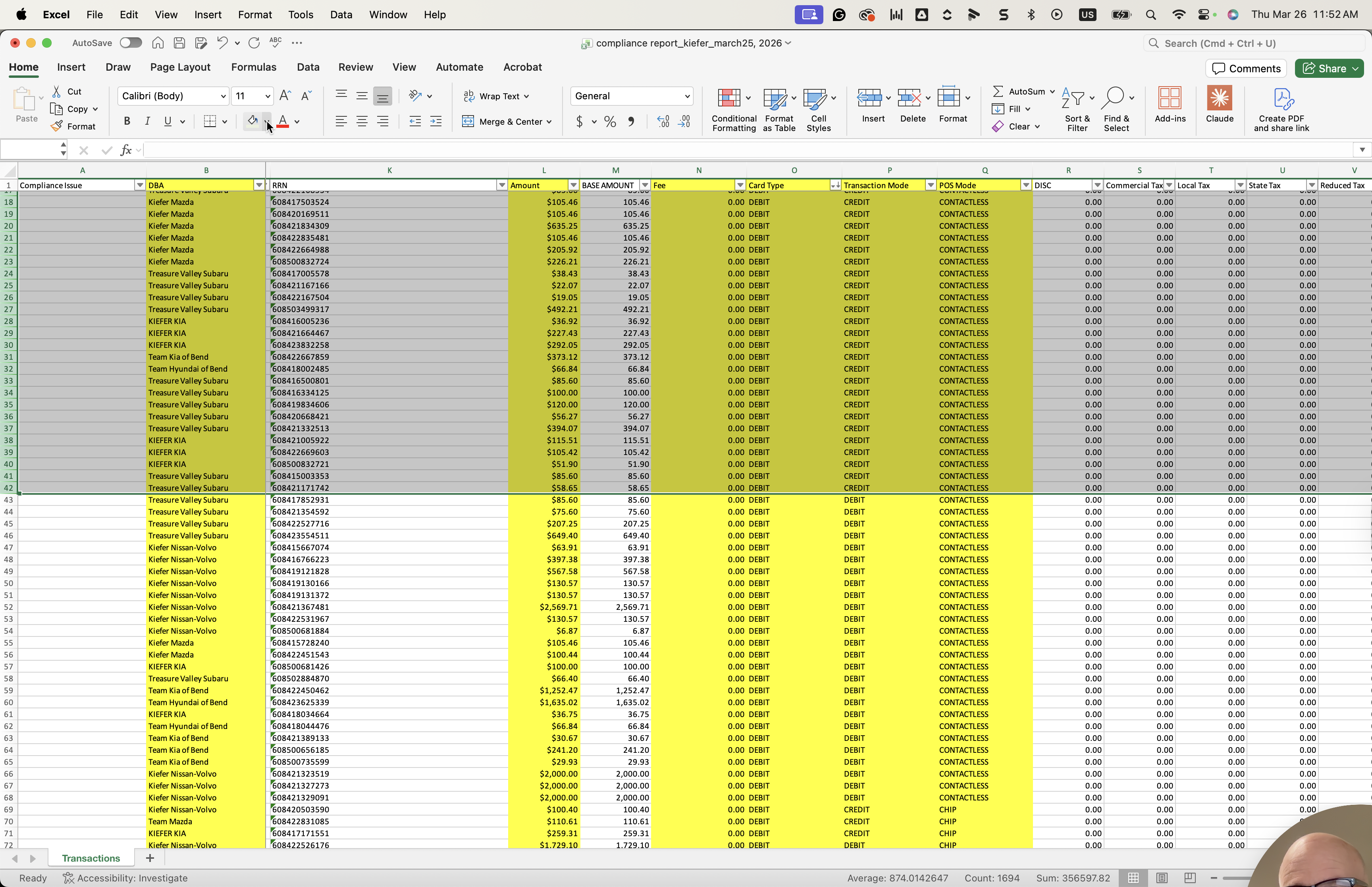Click the percent style icon

[x=610, y=121]
